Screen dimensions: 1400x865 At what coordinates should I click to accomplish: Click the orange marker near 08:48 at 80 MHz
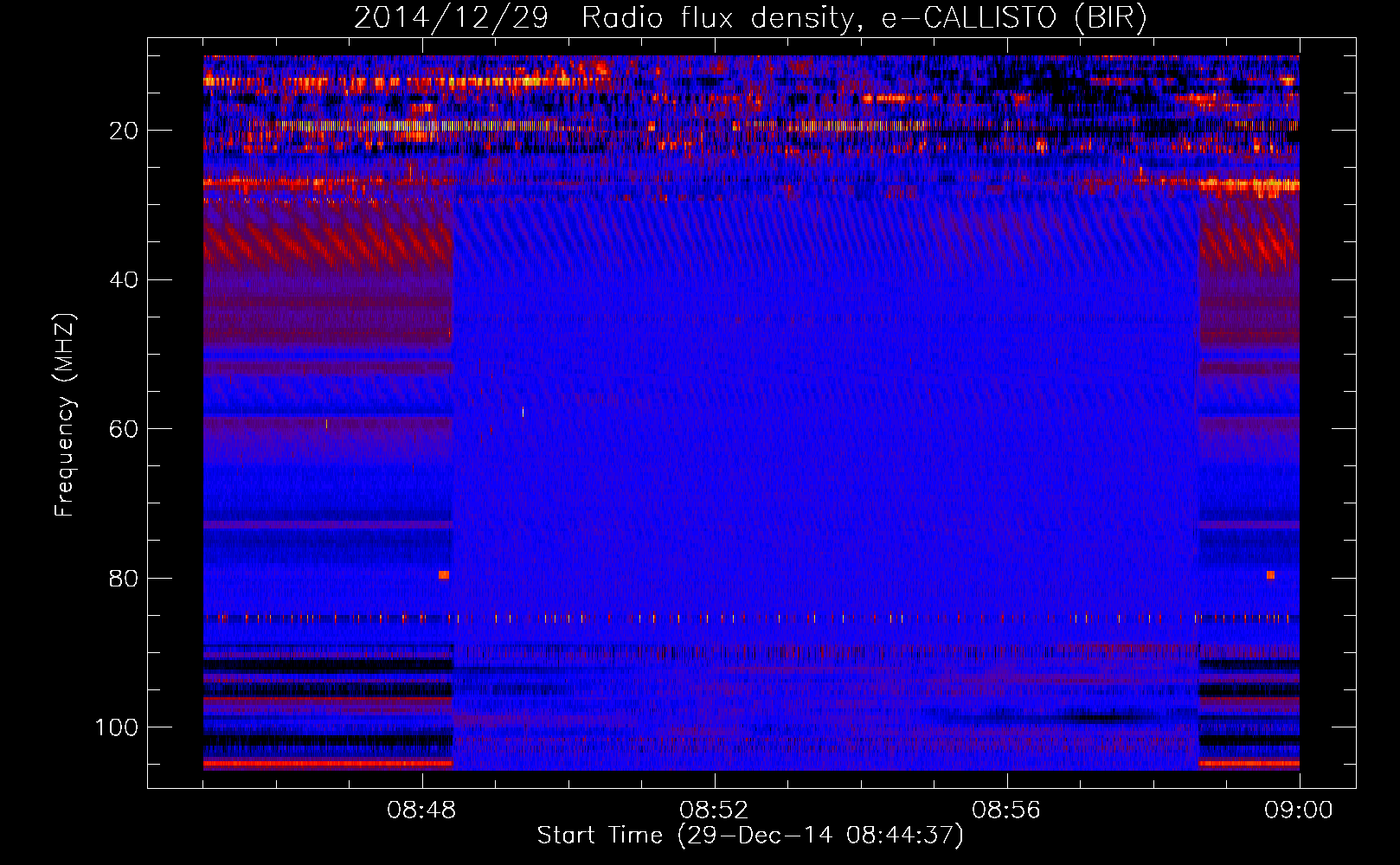(x=444, y=575)
